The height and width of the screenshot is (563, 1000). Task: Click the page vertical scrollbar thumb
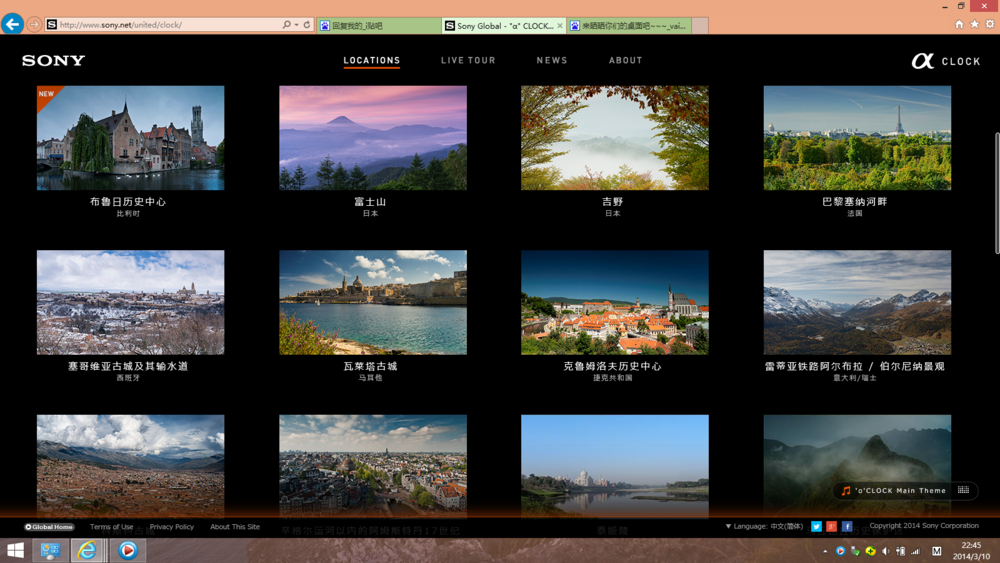tap(997, 193)
